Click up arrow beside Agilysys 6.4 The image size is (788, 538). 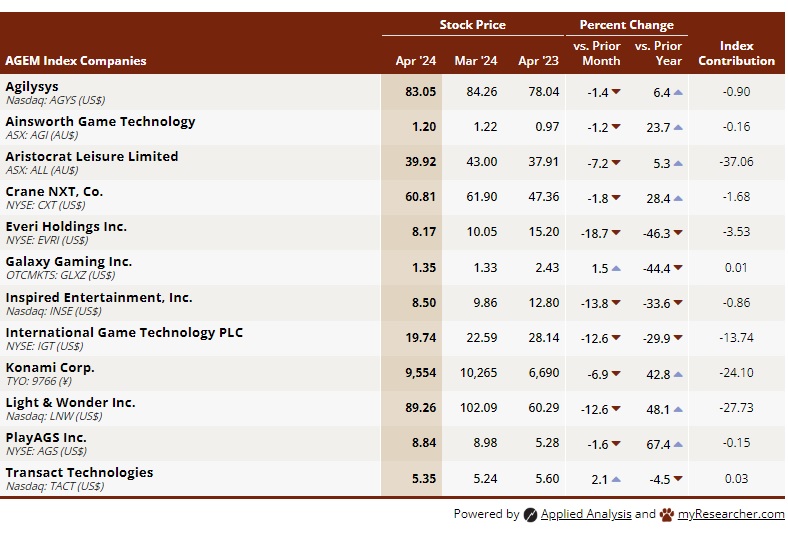click(678, 92)
